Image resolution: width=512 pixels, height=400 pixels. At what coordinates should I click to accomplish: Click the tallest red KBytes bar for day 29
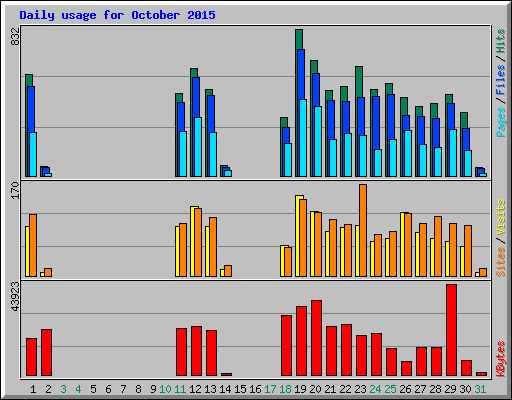[452, 330]
